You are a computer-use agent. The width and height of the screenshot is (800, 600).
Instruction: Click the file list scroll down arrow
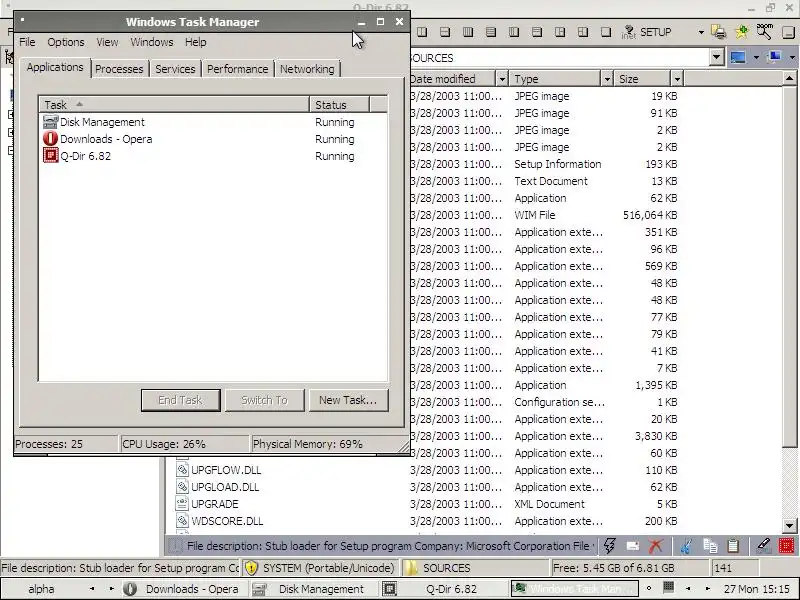[x=789, y=525]
